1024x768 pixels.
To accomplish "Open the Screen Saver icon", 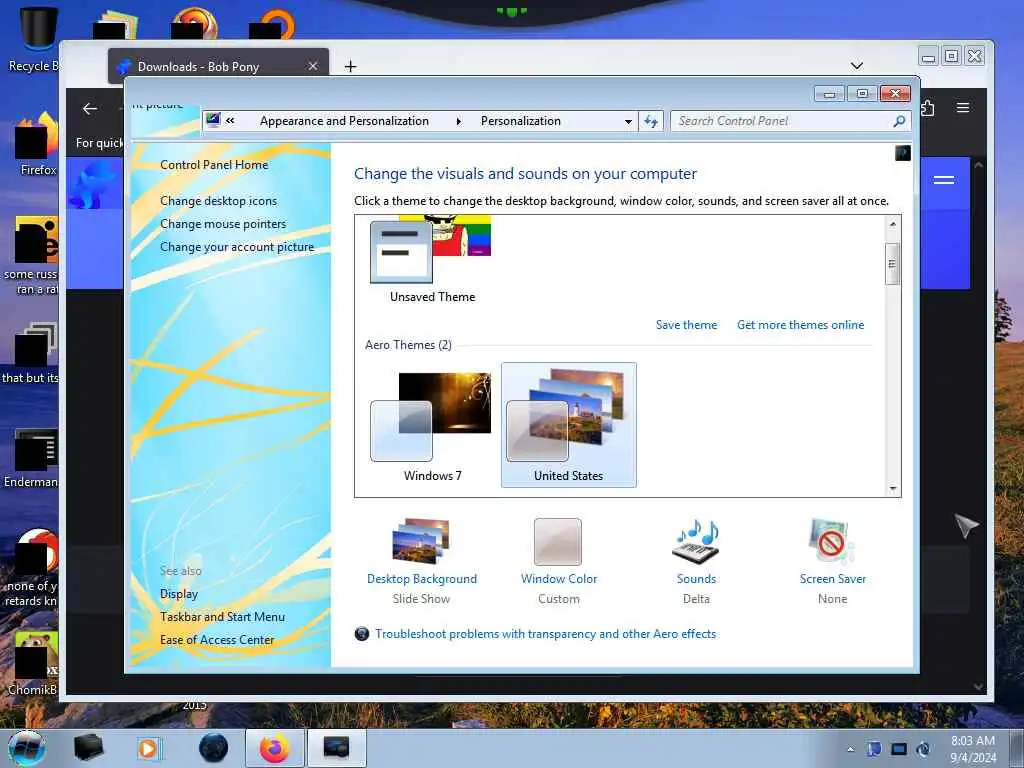I will pos(831,541).
